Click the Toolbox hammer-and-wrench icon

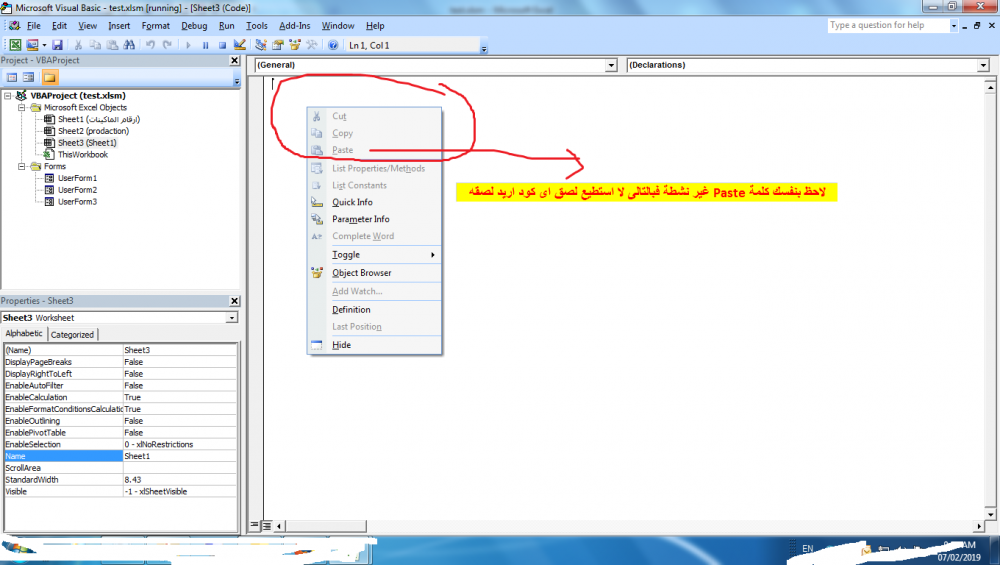(312, 45)
